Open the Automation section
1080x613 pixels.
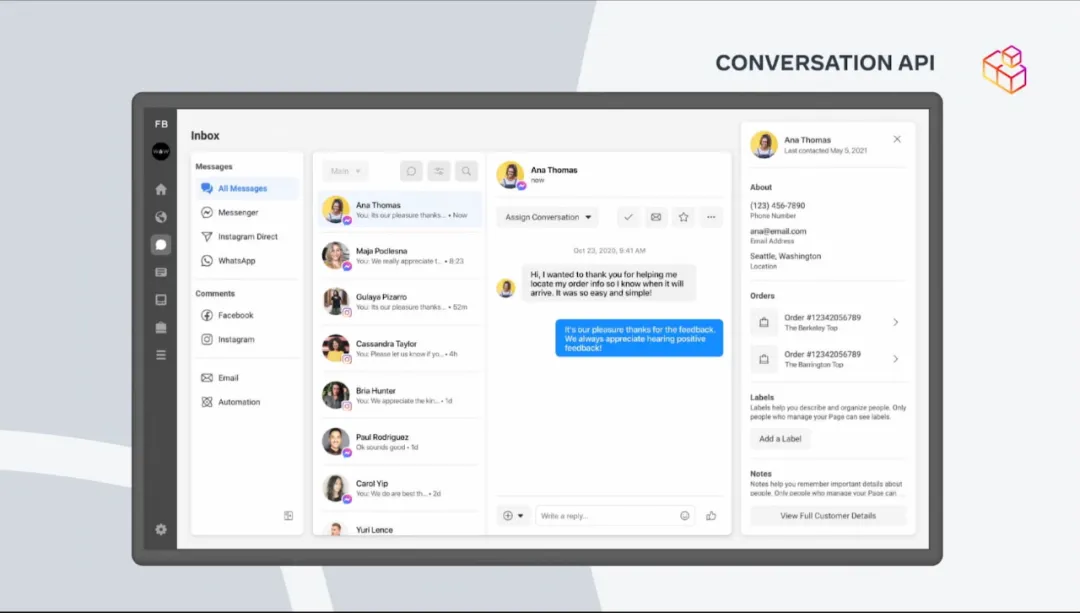click(x=247, y=402)
